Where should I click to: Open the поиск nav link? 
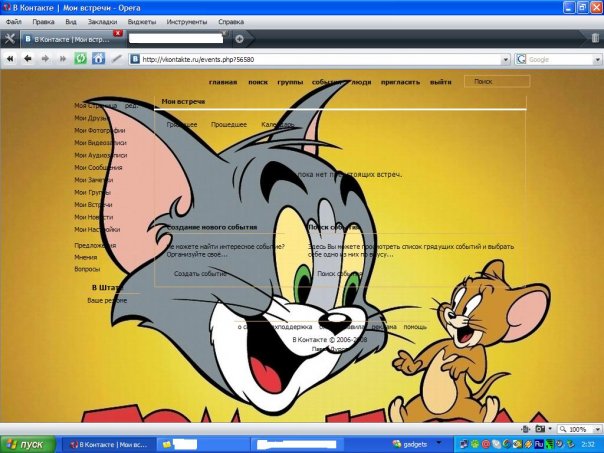pos(258,82)
